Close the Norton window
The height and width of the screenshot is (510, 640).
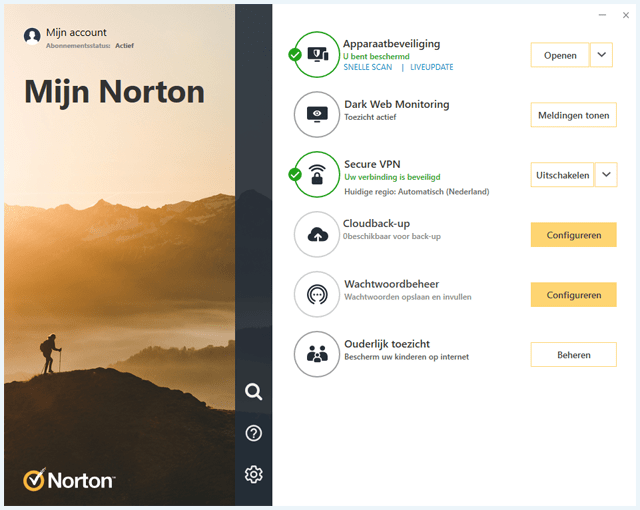626,15
